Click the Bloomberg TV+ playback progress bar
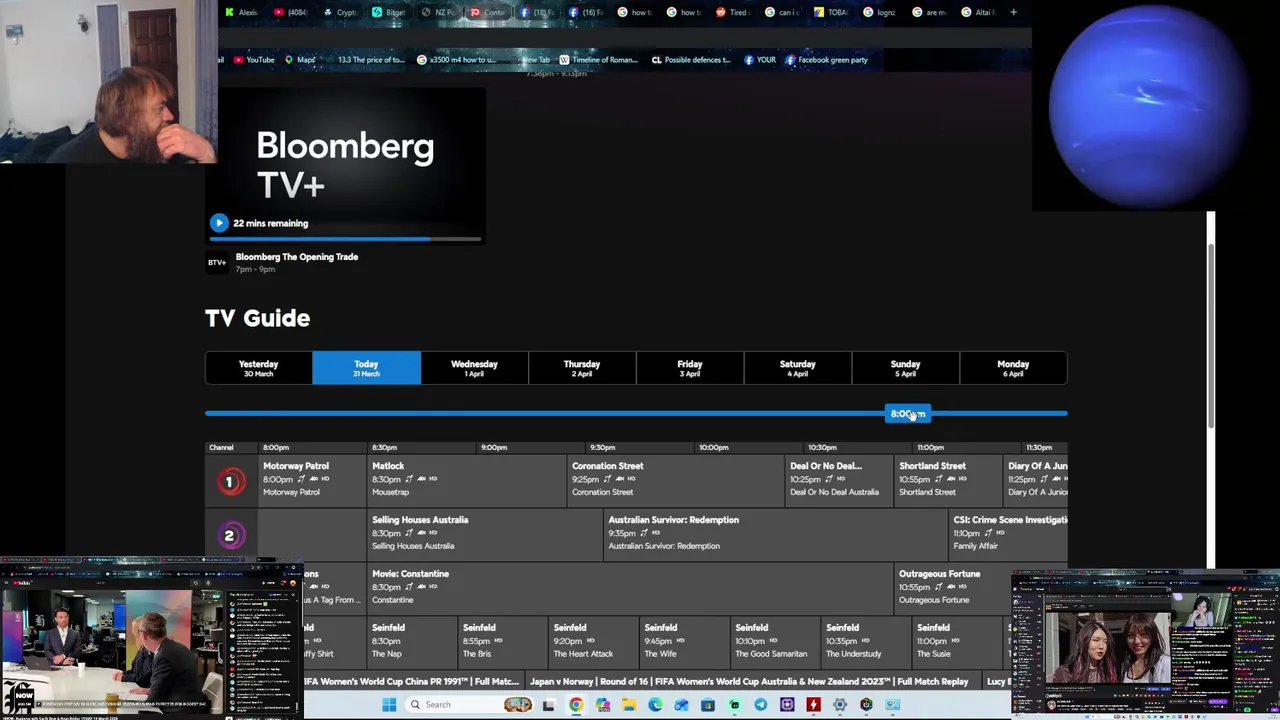 [x=345, y=239]
